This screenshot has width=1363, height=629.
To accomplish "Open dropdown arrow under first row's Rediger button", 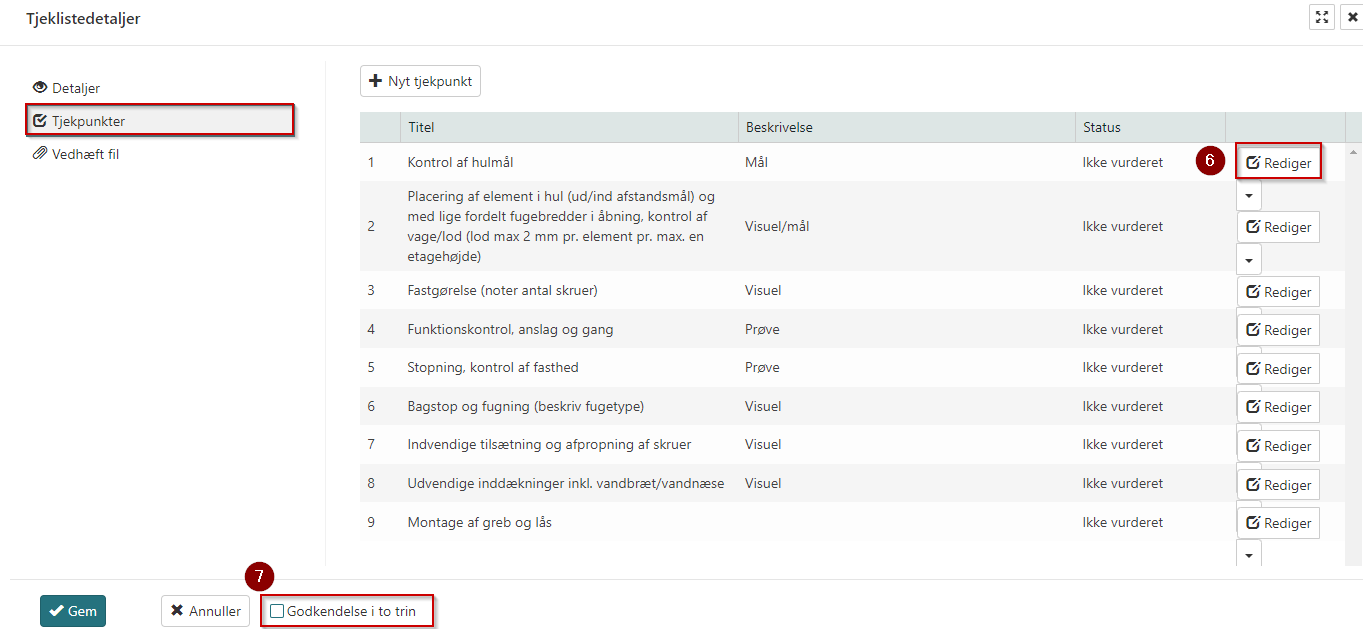I will click(x=1249, y=196).
